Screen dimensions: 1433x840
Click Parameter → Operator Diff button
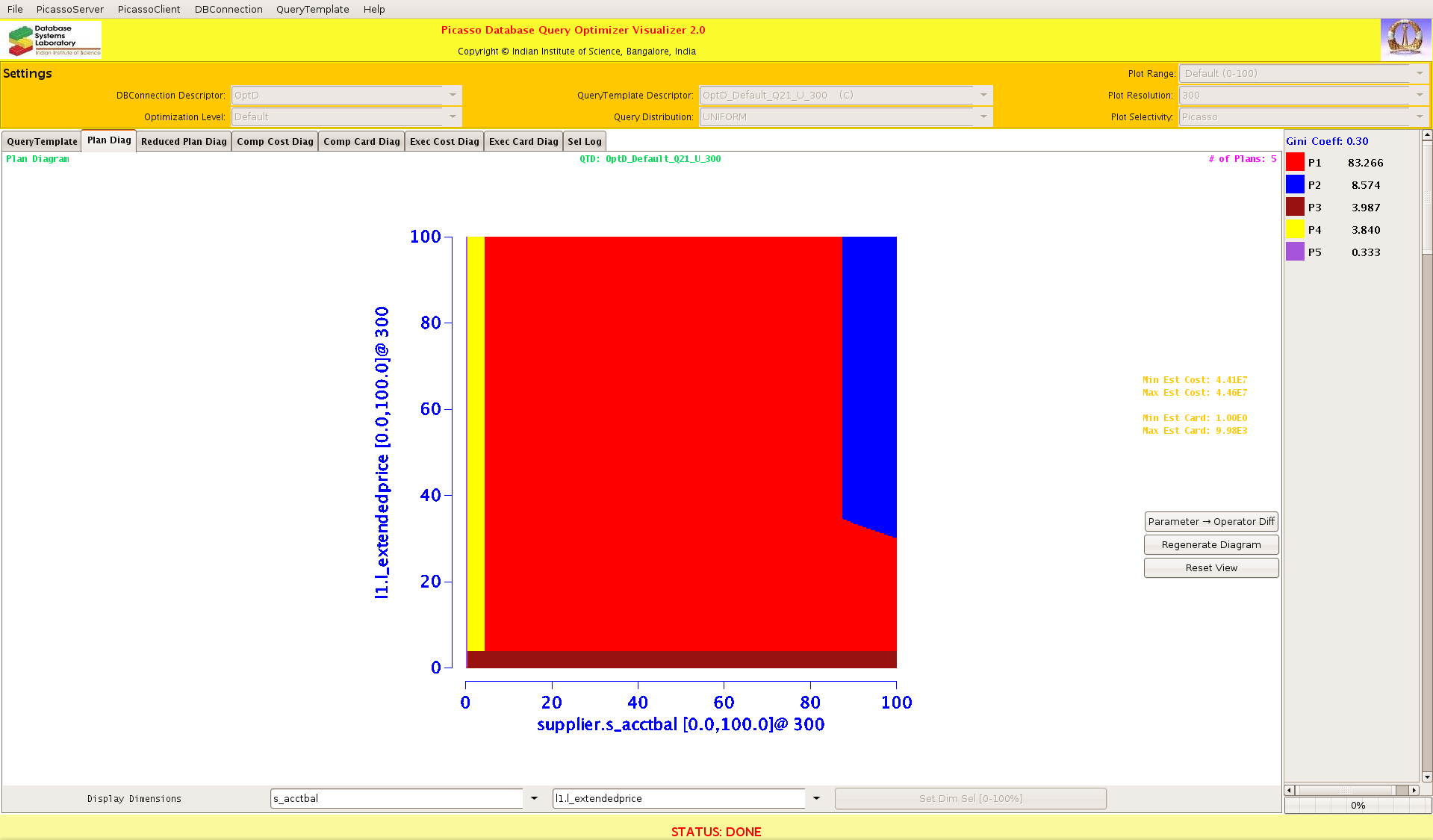coord(1210,521)
